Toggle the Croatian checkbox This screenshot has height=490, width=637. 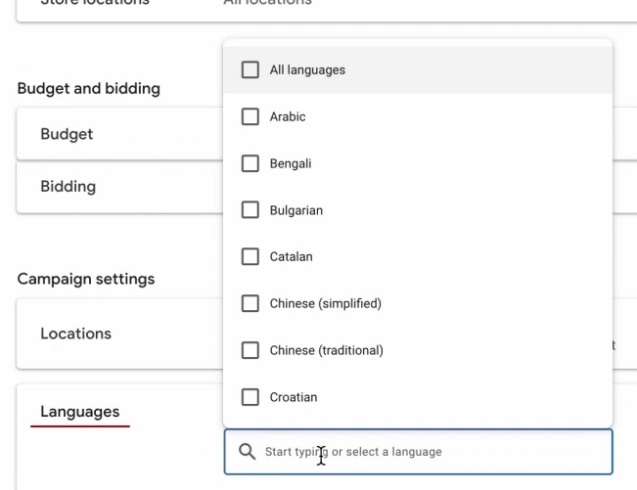tap(250, 397)
